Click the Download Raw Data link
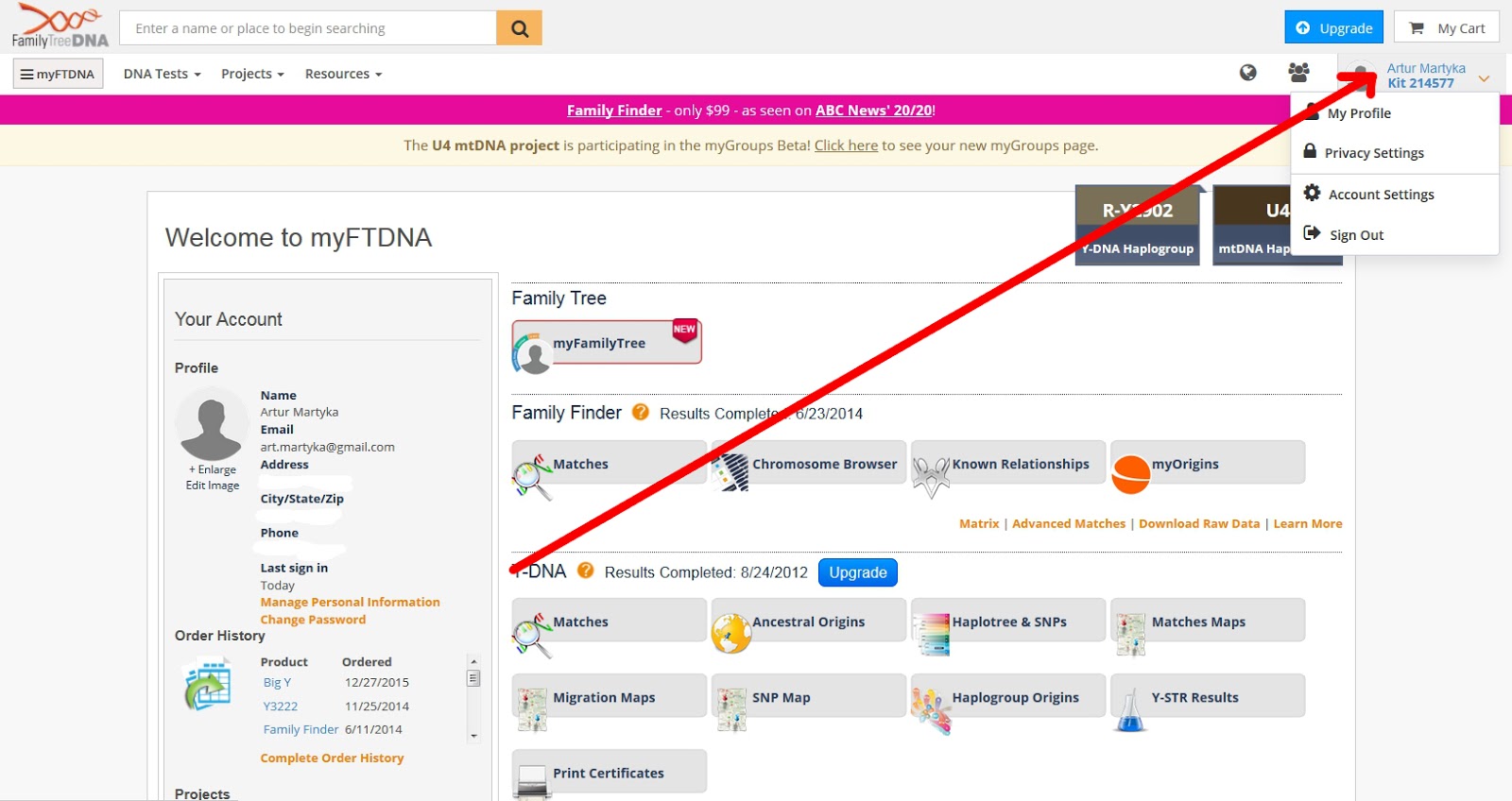1512x801 pixels. (x=1199, y=523)
